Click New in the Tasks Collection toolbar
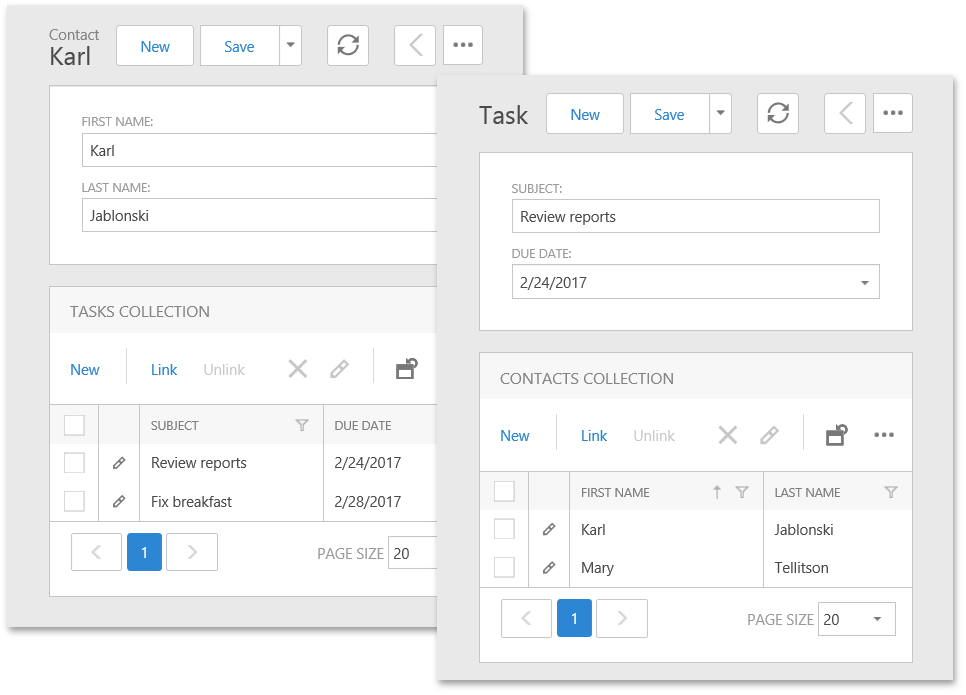This screenshot has height=695, width=966. (x=85, y=370)
